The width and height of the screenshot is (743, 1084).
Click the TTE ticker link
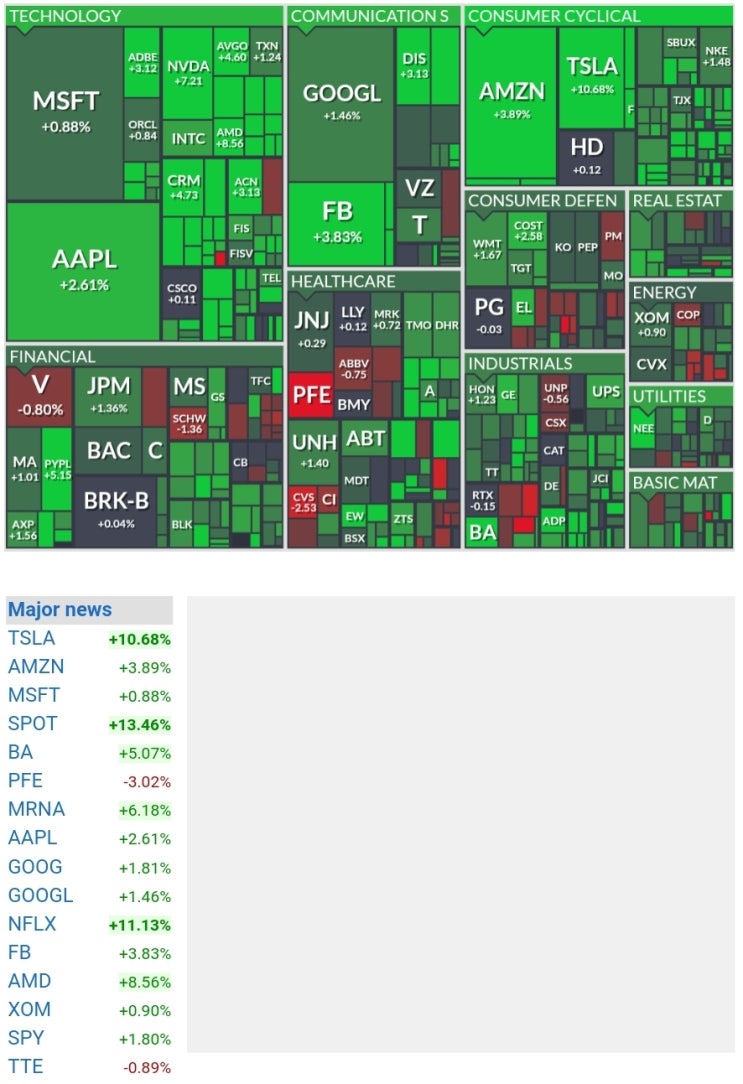point(25,1067)
